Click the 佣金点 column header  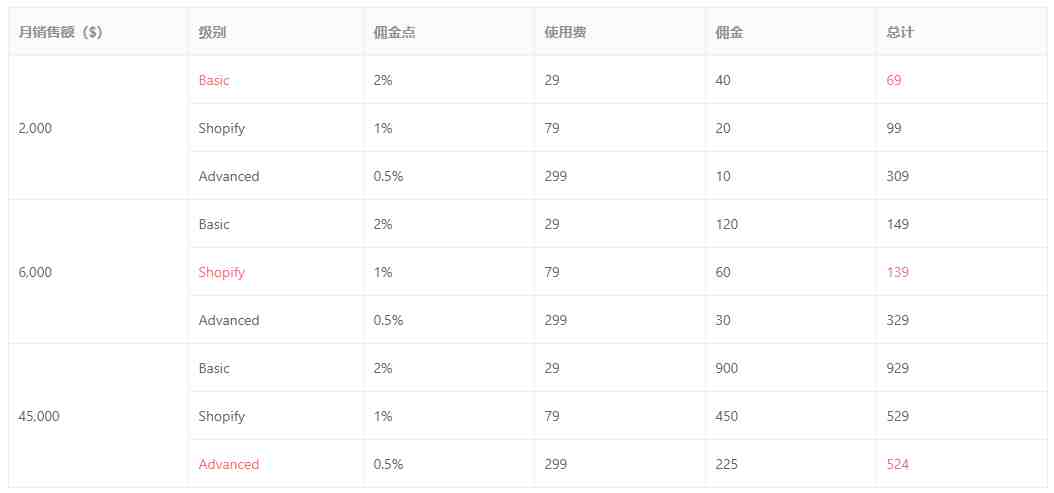pyautogui.click(x=395, y=32)
